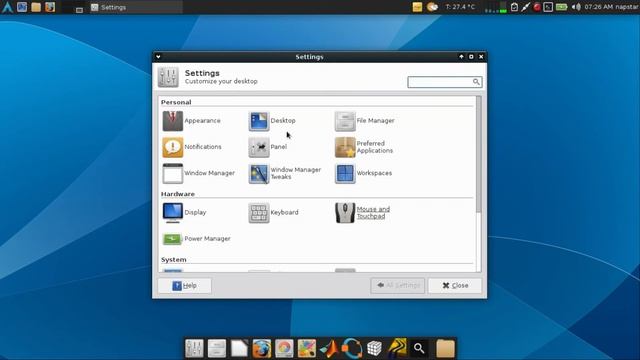Launch file cabinet icon in the dock
The width and height of the screenshot is (640, 360).
217,349
